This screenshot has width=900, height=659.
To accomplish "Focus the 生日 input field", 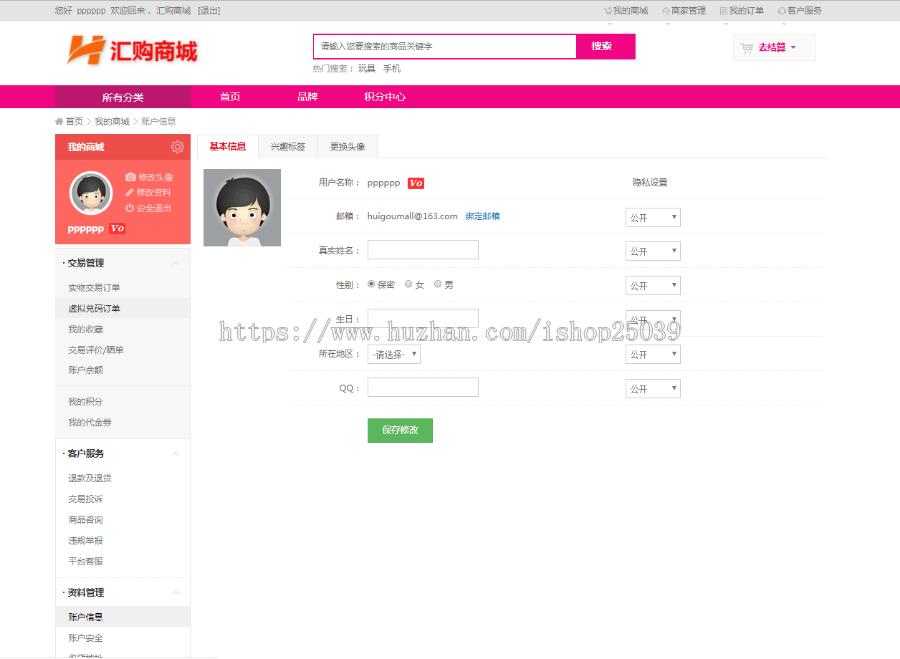I will [x=423, y=319].
